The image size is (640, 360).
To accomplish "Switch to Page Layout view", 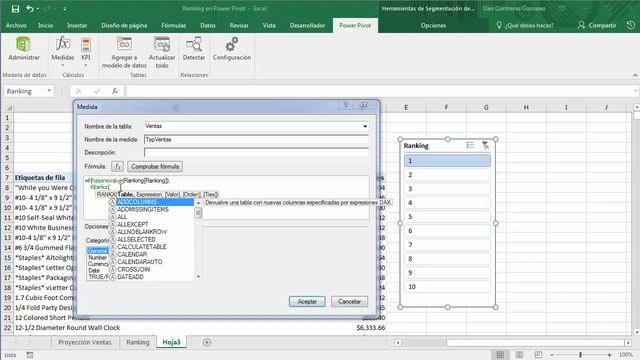I will click(x=519, y=355).
